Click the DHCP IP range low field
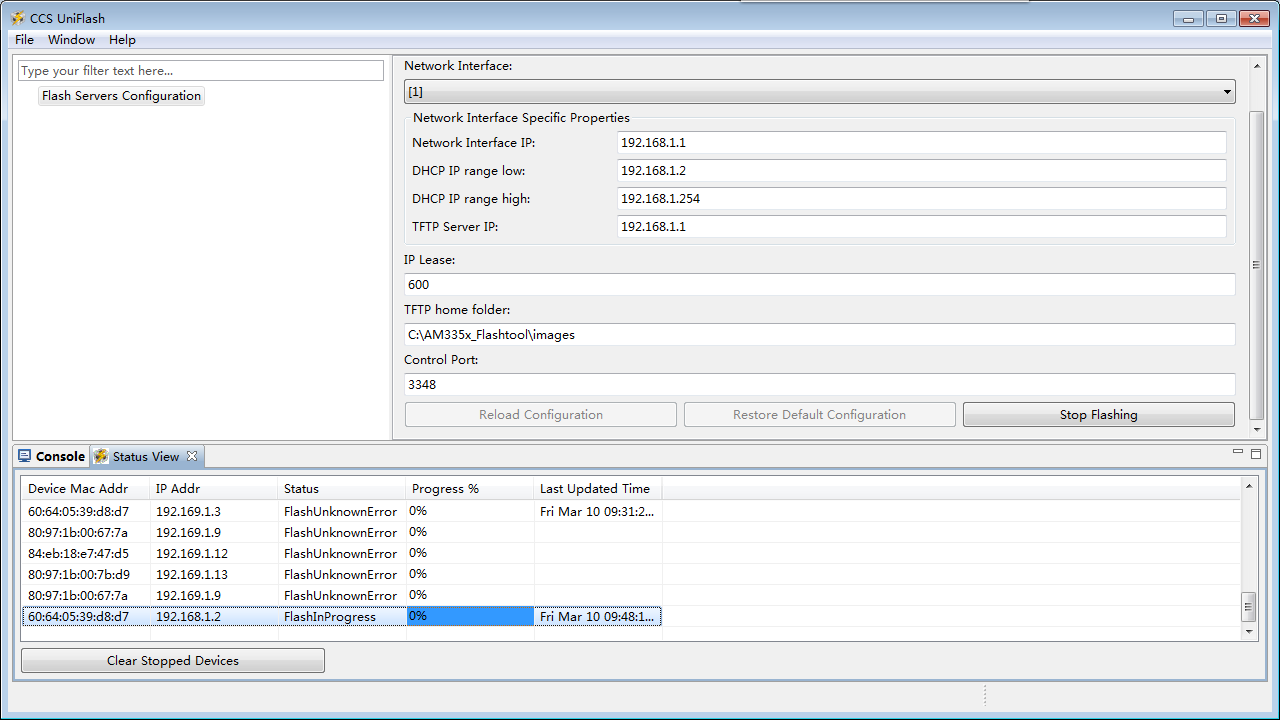Viewport: 1280px width, 720px height. 922,171
